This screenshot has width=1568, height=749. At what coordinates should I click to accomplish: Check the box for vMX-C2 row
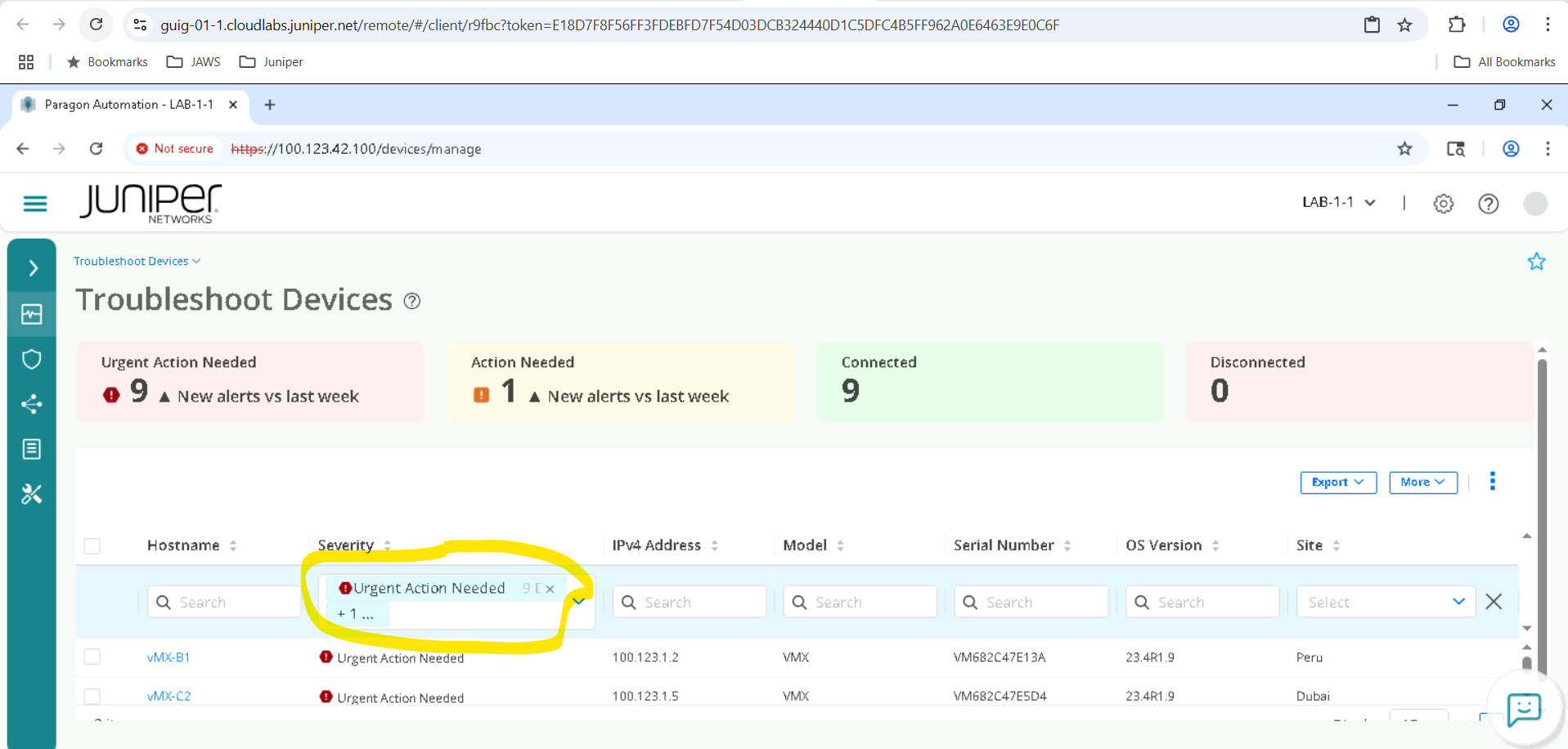pos(92,697)
